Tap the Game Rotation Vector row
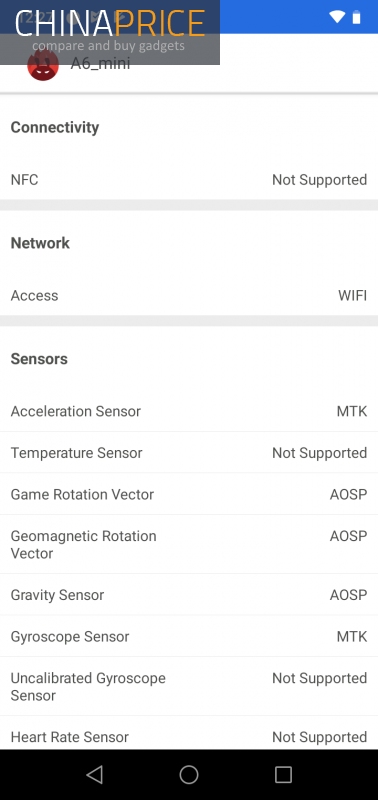Screen dimensions: 378x800 pyautogui.click(x=189, y=494)
